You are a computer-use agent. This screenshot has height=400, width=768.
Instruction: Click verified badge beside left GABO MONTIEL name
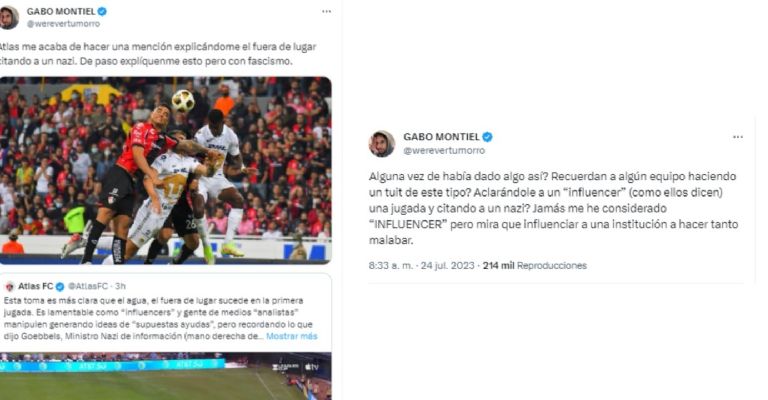[102, 11]
